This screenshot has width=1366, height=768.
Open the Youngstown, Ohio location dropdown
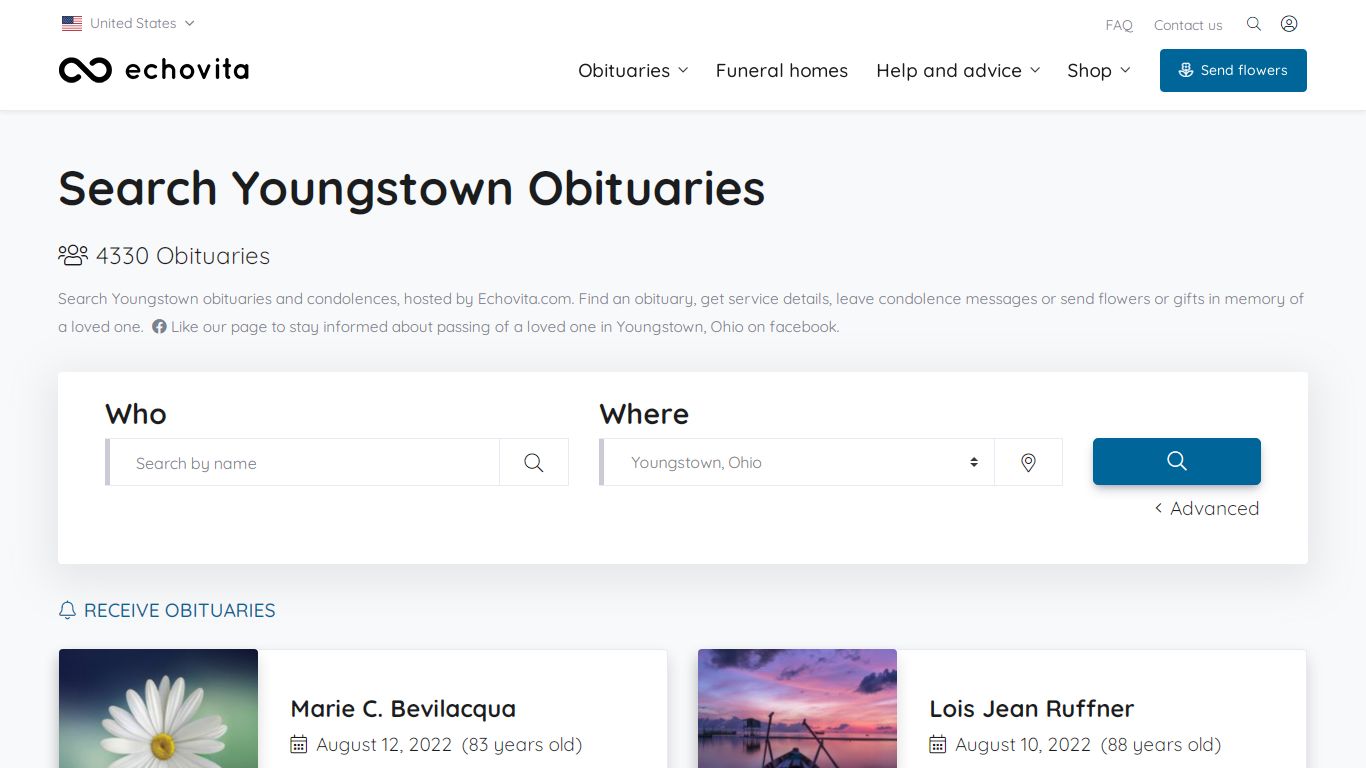tap(799, 462)
